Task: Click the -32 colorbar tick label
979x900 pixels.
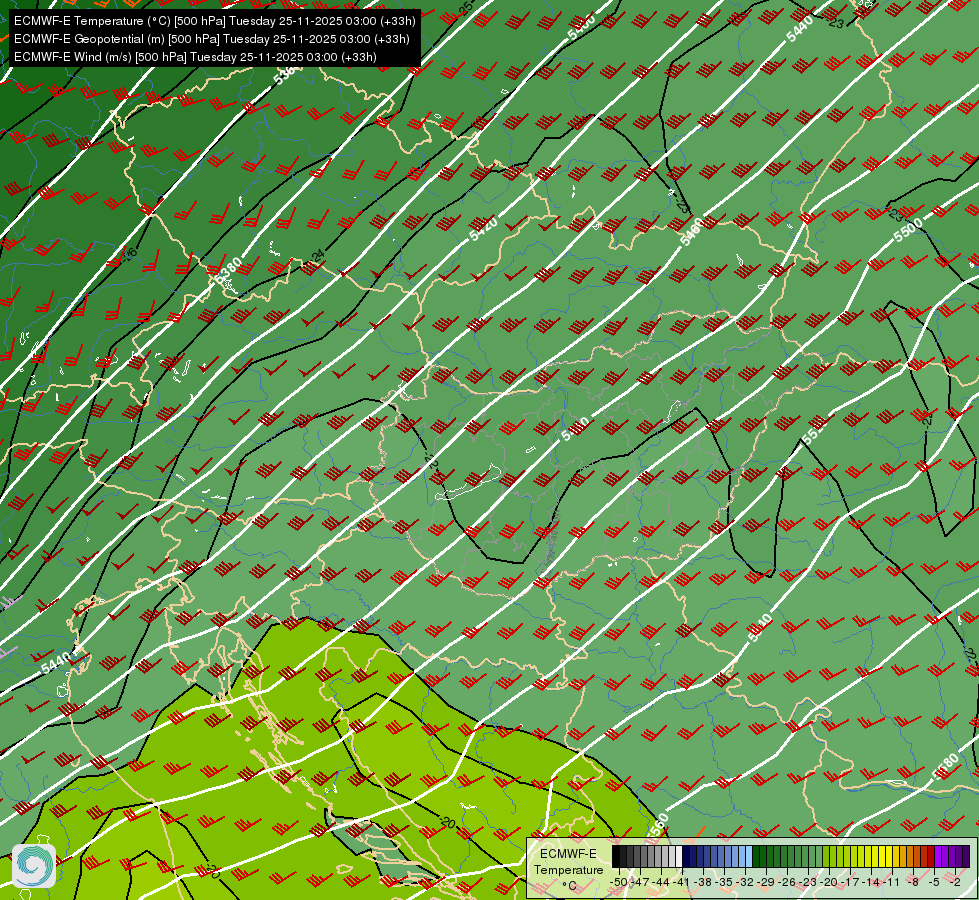Action: (745, 882)
